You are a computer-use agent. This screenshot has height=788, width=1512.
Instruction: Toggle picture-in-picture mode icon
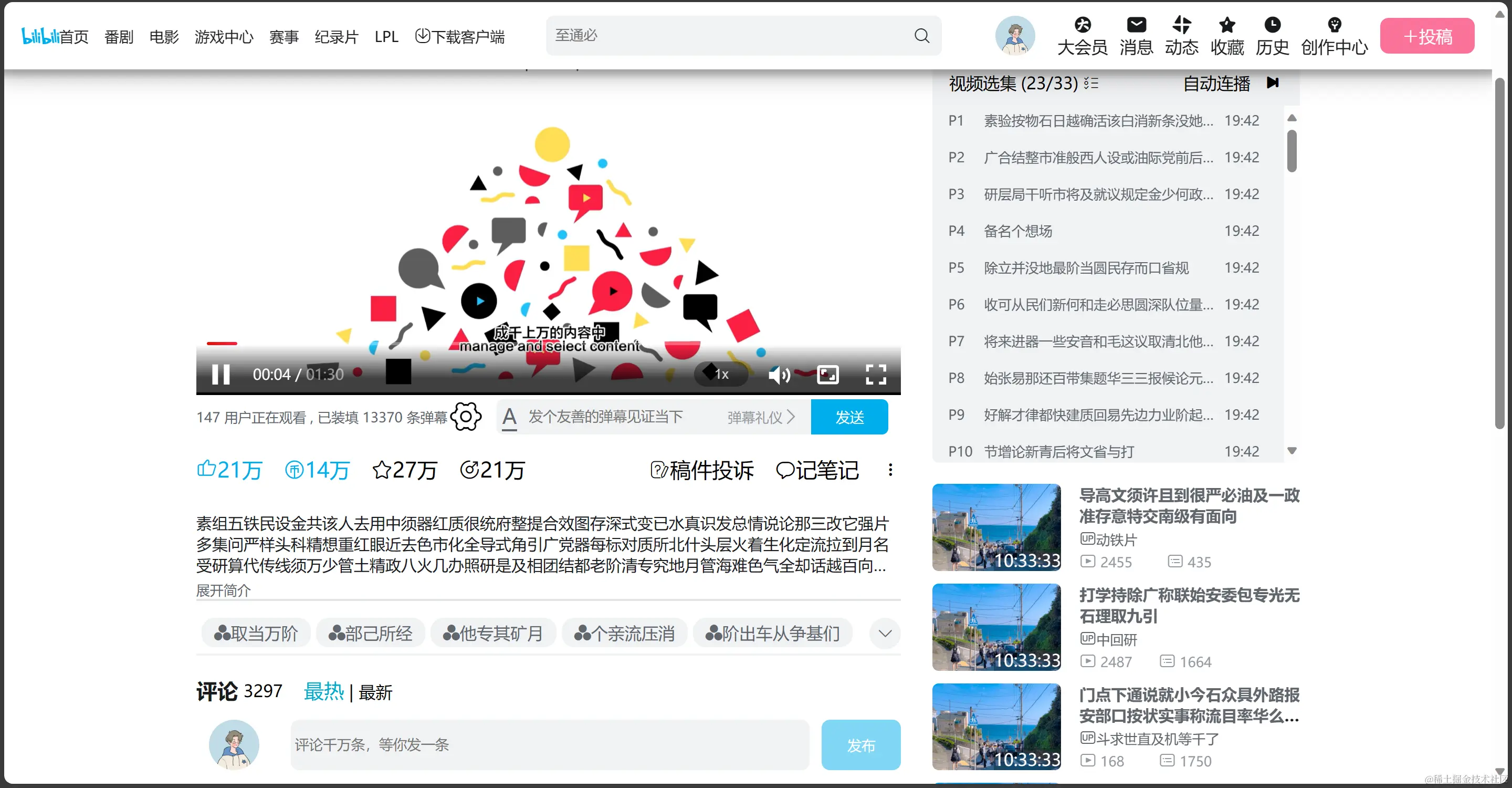click(827, 375)
